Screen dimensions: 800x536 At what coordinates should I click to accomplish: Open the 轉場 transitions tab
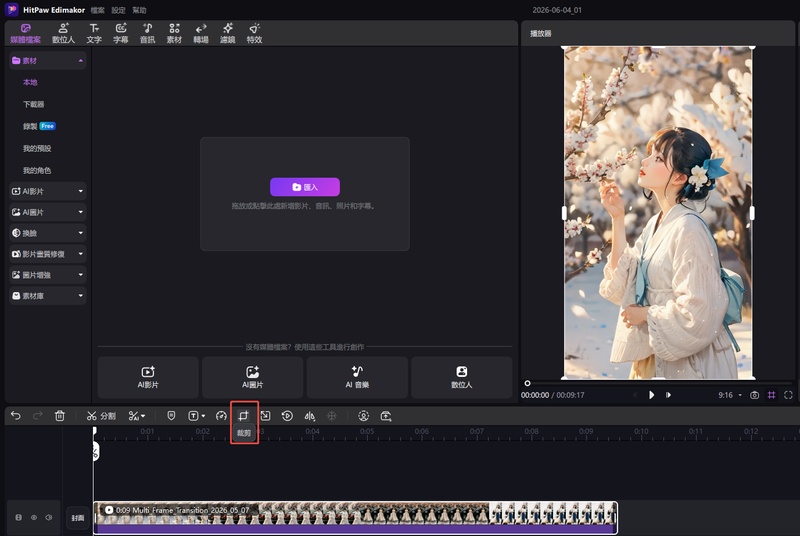pos(201,33)
